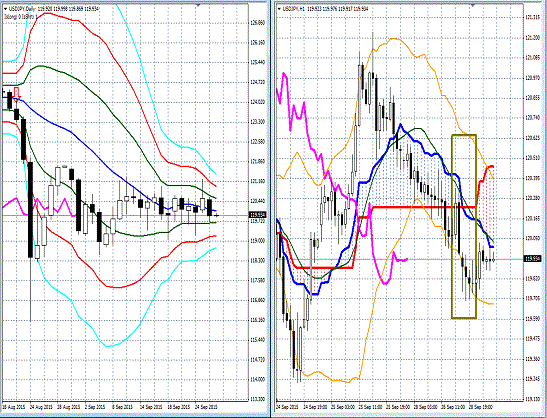Click the 14 Sep 2015 date on Daily axis
The height and width of the screenshot is (418, 547).
click(151, 407)
